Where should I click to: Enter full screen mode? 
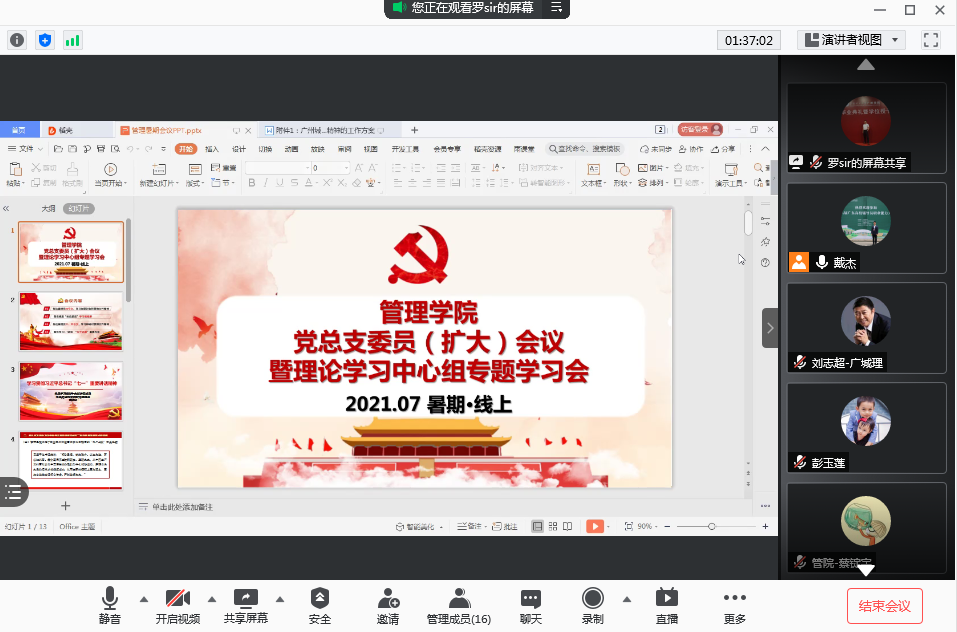pos(931,40)
